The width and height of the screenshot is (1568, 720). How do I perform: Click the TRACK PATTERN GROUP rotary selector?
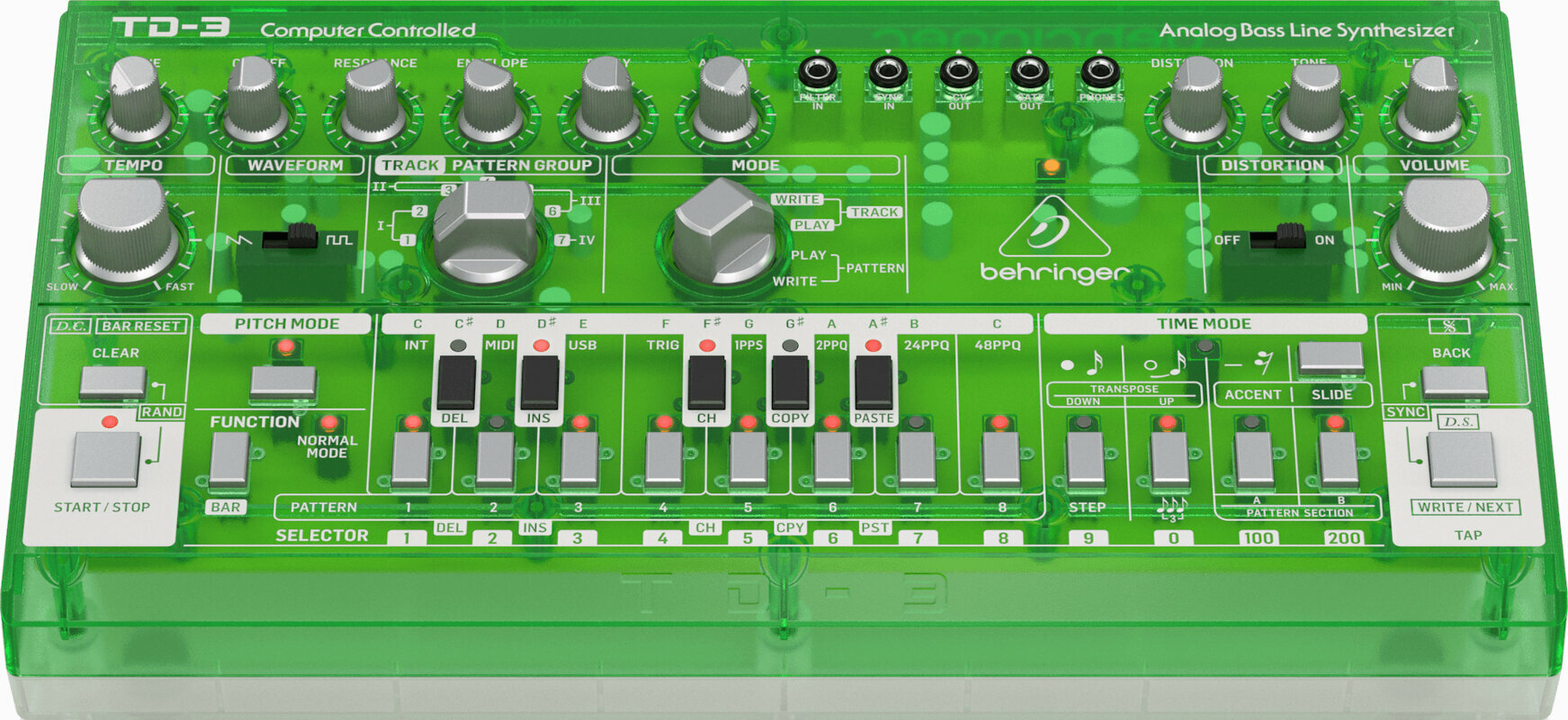[485, 233]
